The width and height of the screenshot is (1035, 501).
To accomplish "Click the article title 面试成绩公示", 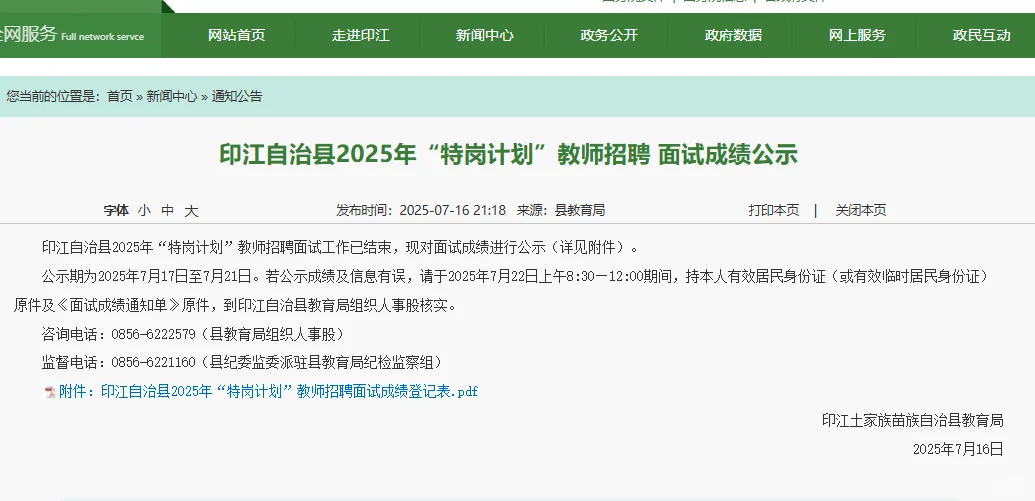I will (508, 154).
